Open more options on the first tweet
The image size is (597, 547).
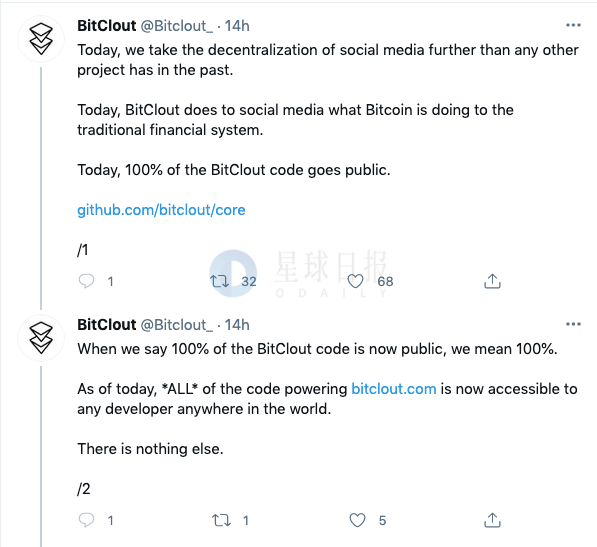pyautogui.click(x=573, y=26)
